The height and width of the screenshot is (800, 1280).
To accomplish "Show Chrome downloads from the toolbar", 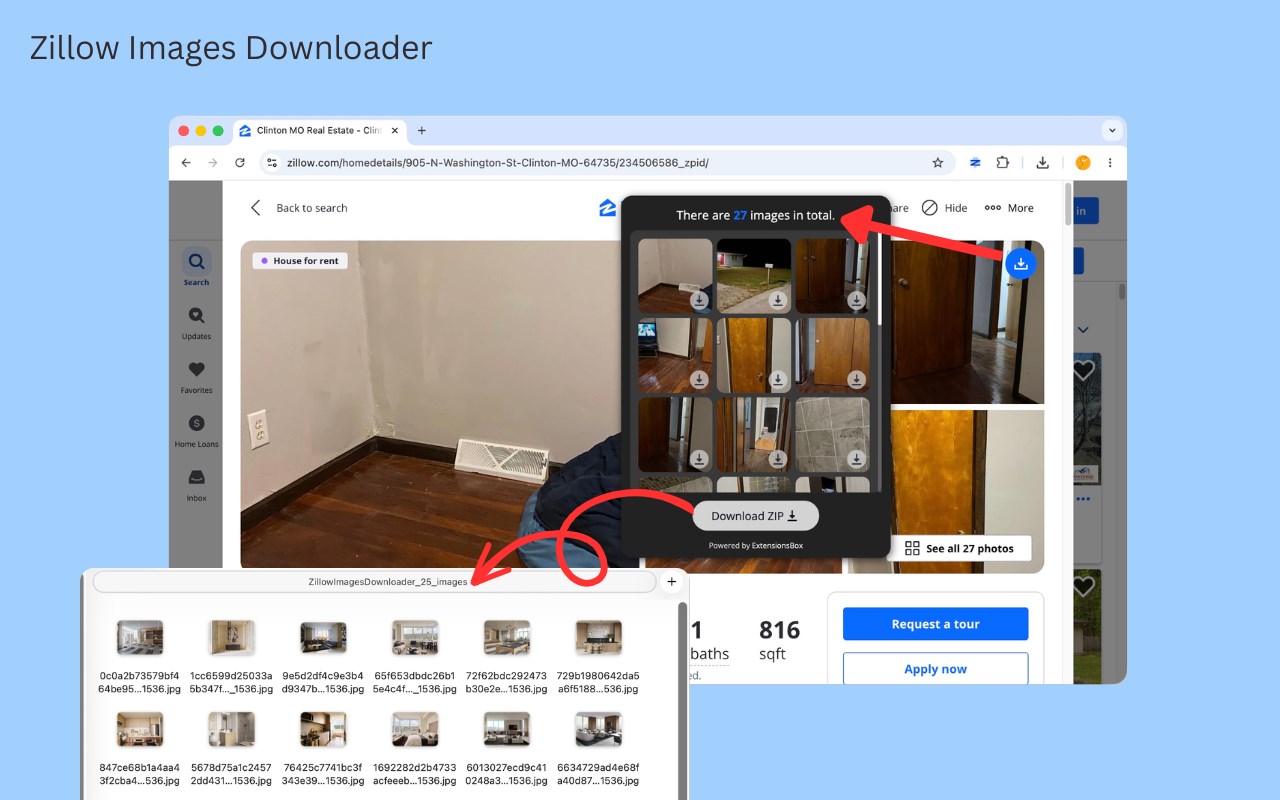I will (x=1042, y=163).
